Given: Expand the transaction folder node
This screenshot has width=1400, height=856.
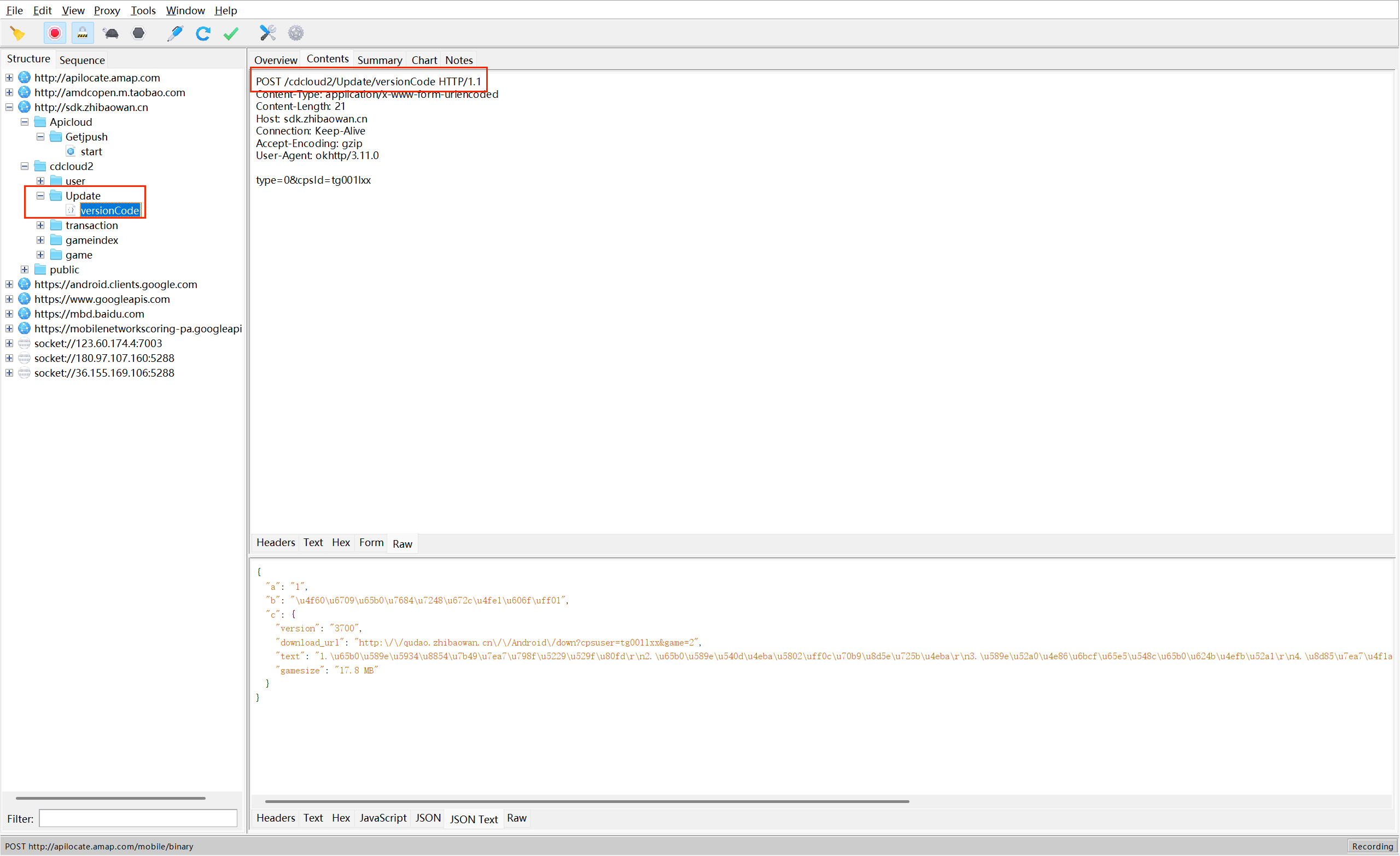Looking at the screenshot, I should [x=40, y=226].
